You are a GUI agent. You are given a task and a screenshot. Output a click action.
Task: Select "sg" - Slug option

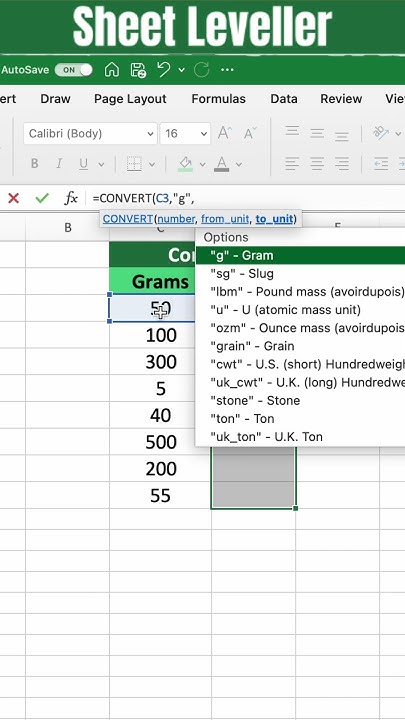(300, 274)
